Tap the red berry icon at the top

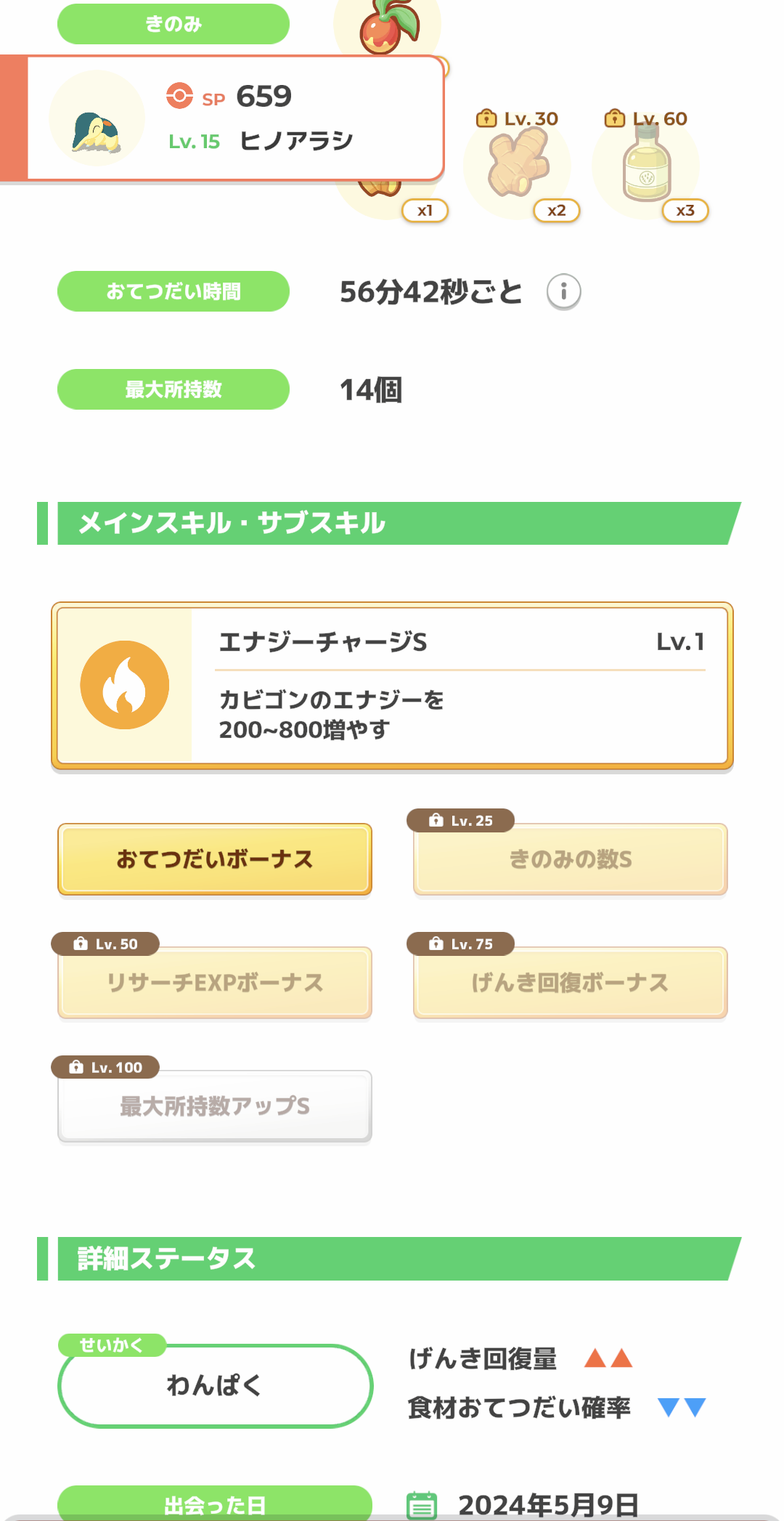[388, 26]
